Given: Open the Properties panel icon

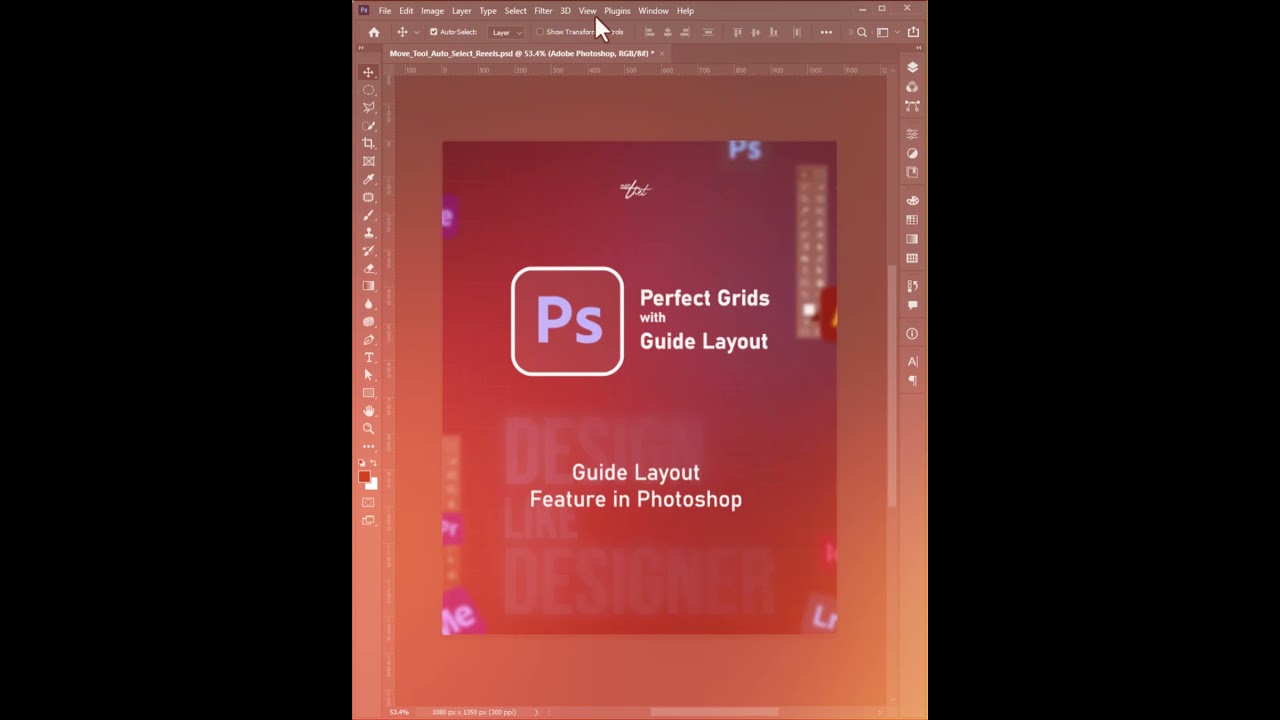Looking at the screenshot, I should click(x=912, y=134).
